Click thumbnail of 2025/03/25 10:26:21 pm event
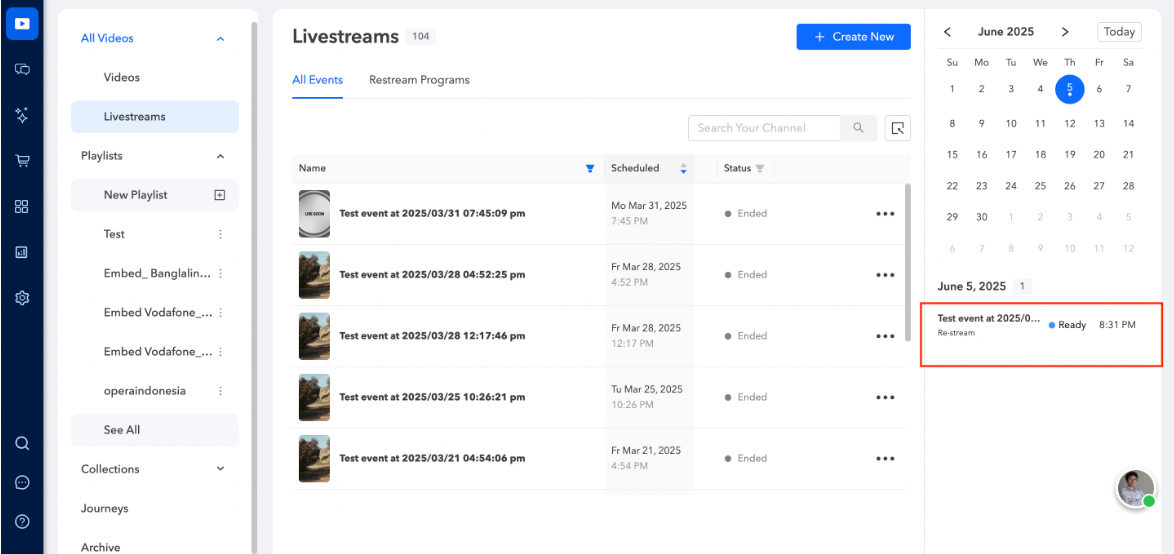 [314, 398]
